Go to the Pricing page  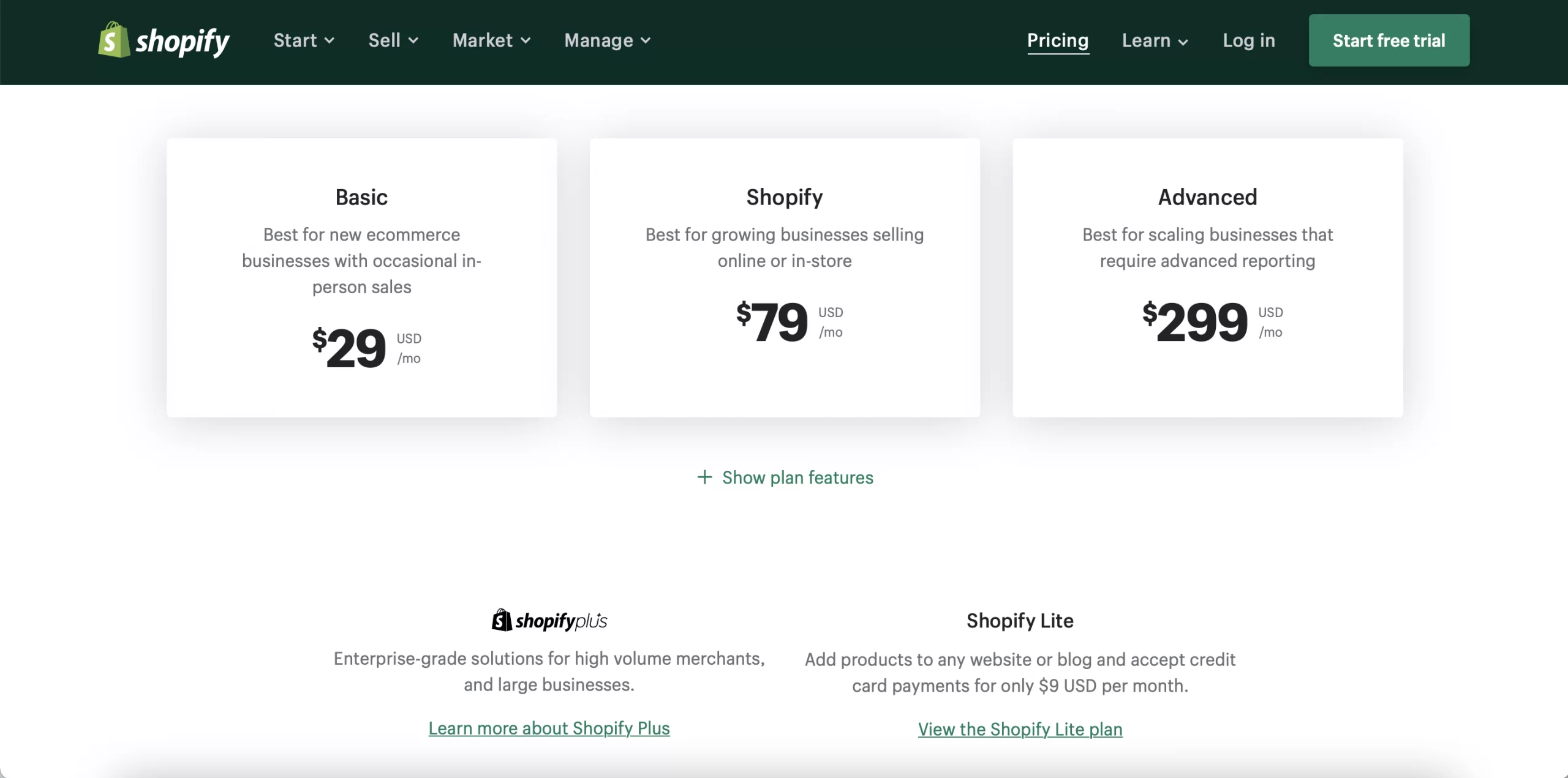(1058, 40)
